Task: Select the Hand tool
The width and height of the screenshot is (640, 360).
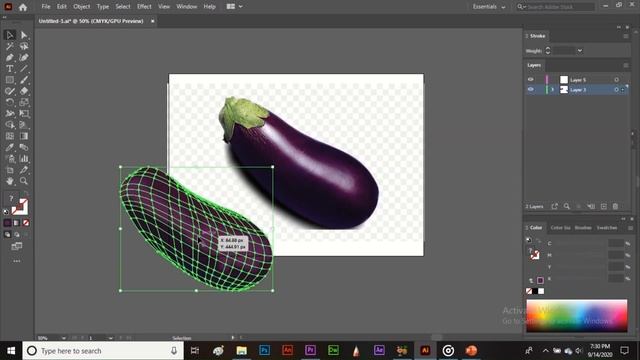Action: pos(10,181)
